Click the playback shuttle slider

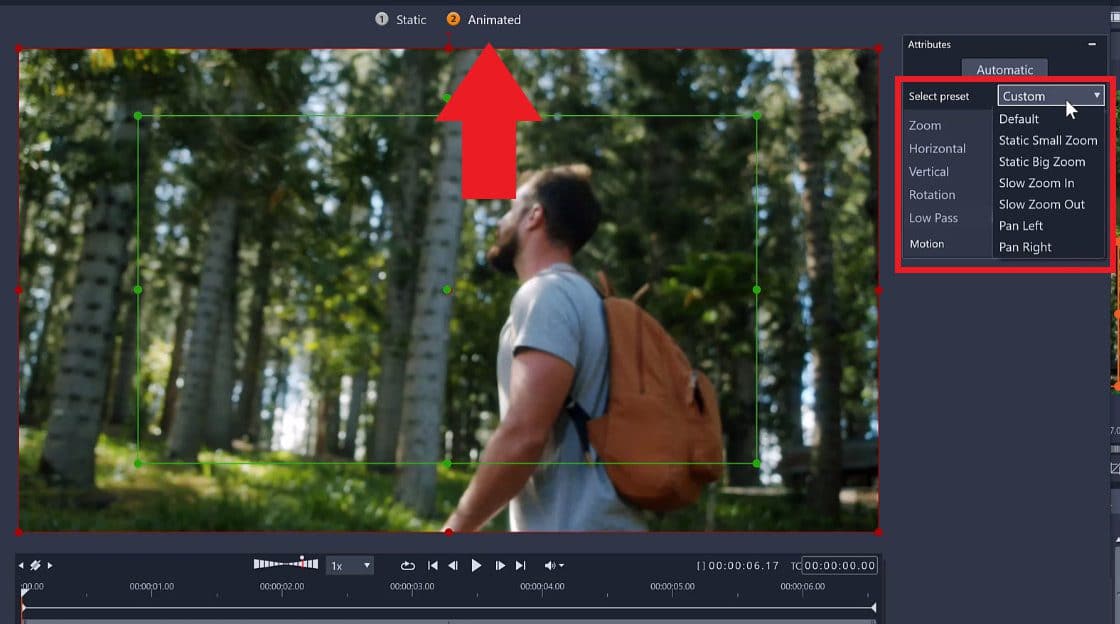(291, 563)
